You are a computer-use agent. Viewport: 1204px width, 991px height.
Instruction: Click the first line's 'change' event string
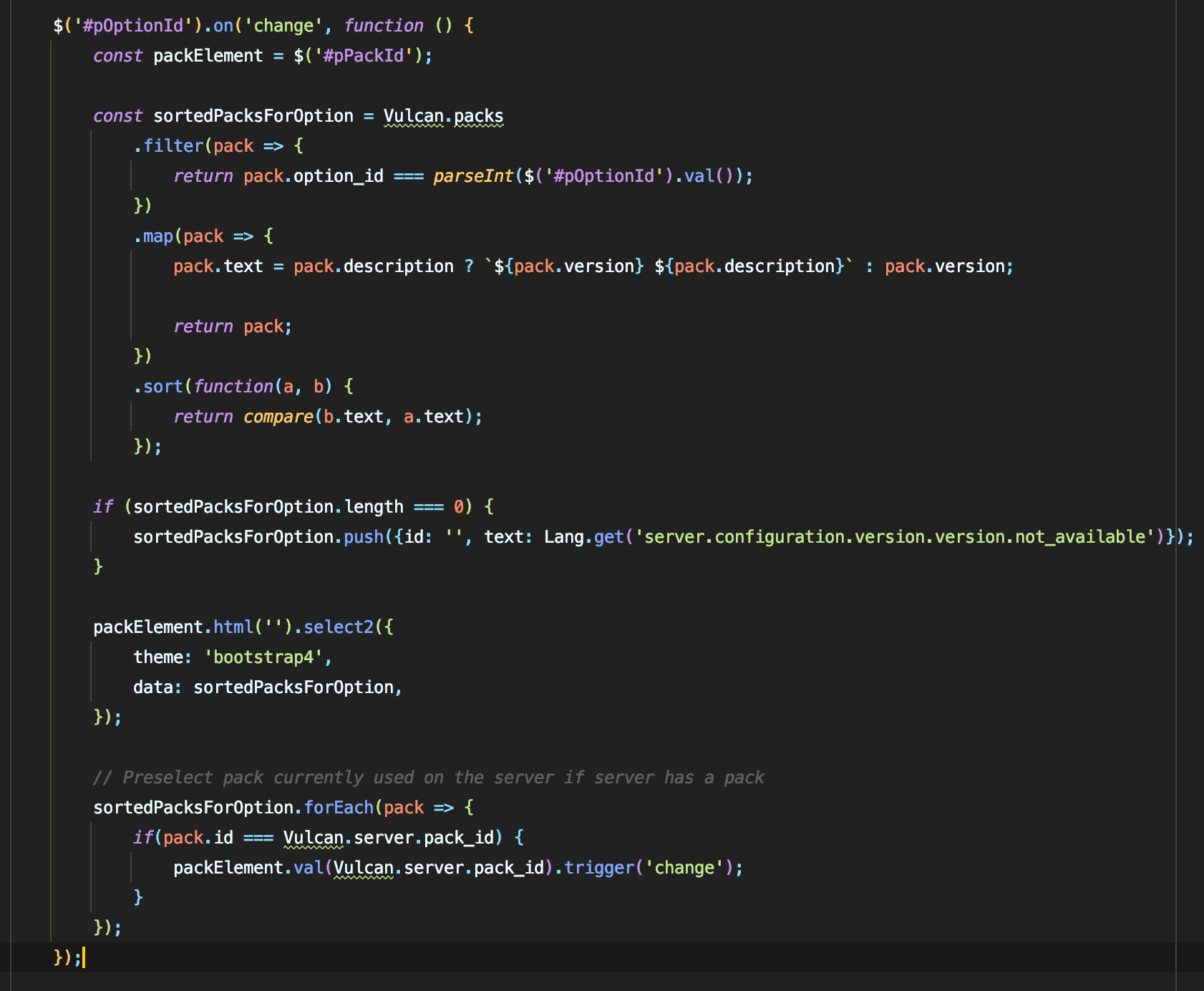(x=283, y=26)
